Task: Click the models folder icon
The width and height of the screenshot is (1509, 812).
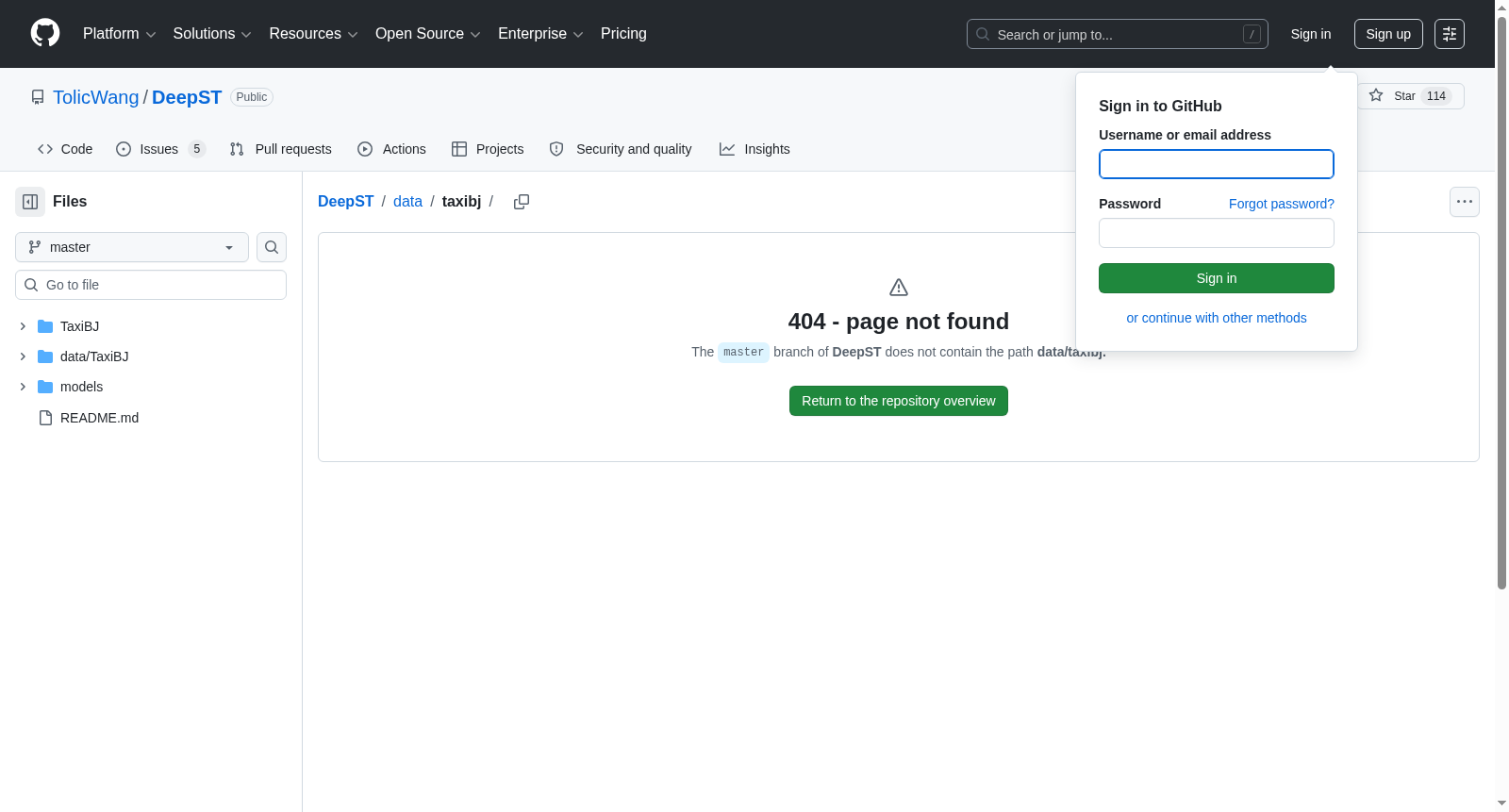Action: (x=45, y=387)
